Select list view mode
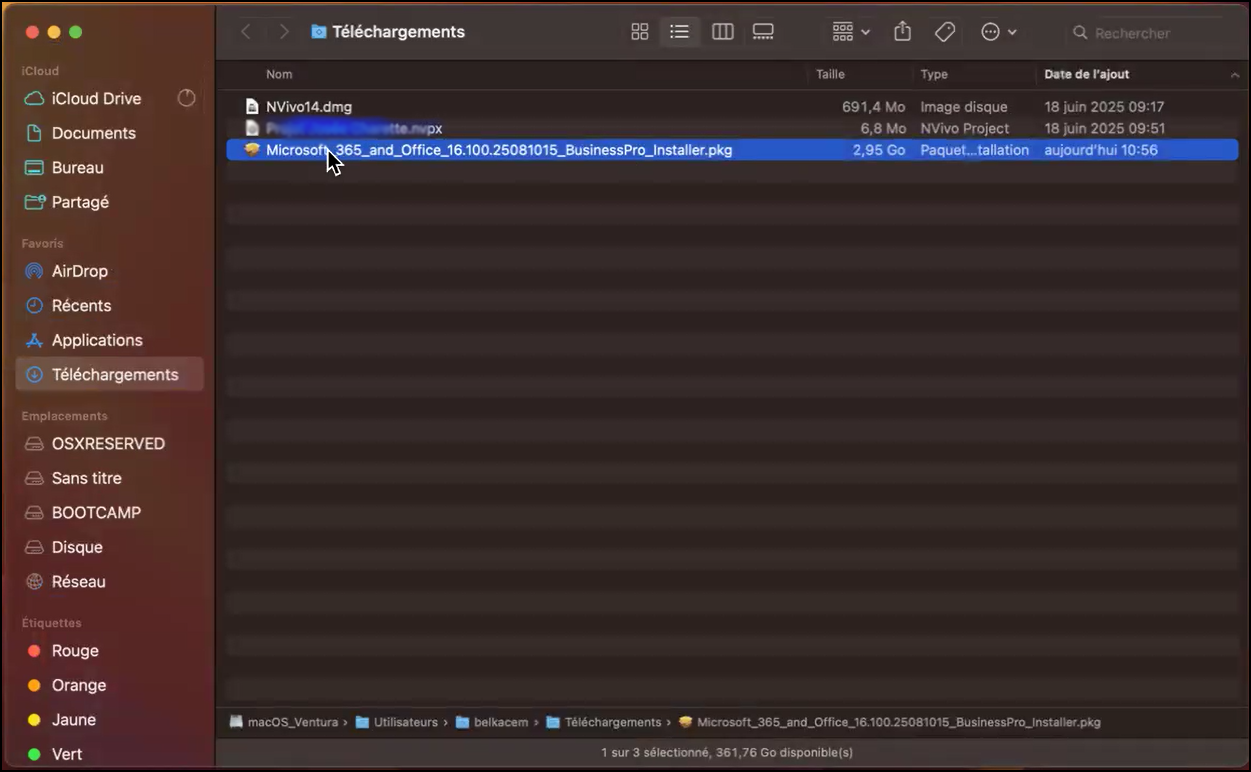Image resolution: width=1251 pixels, height=772 pixels. 680,32
